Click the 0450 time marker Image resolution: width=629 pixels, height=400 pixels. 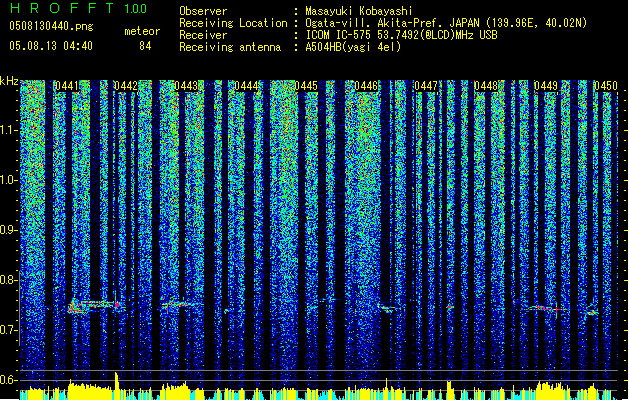pyautogui.click(x=606, y=86)
